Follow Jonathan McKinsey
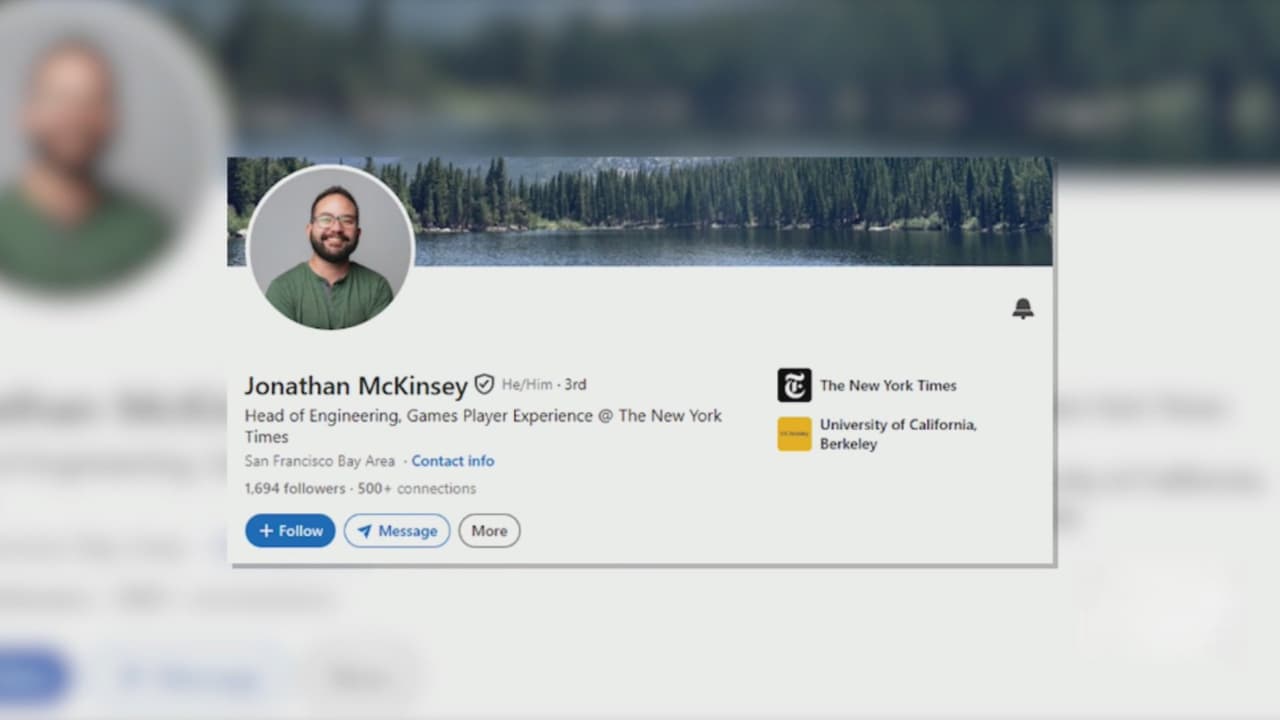 click(290, 531)
